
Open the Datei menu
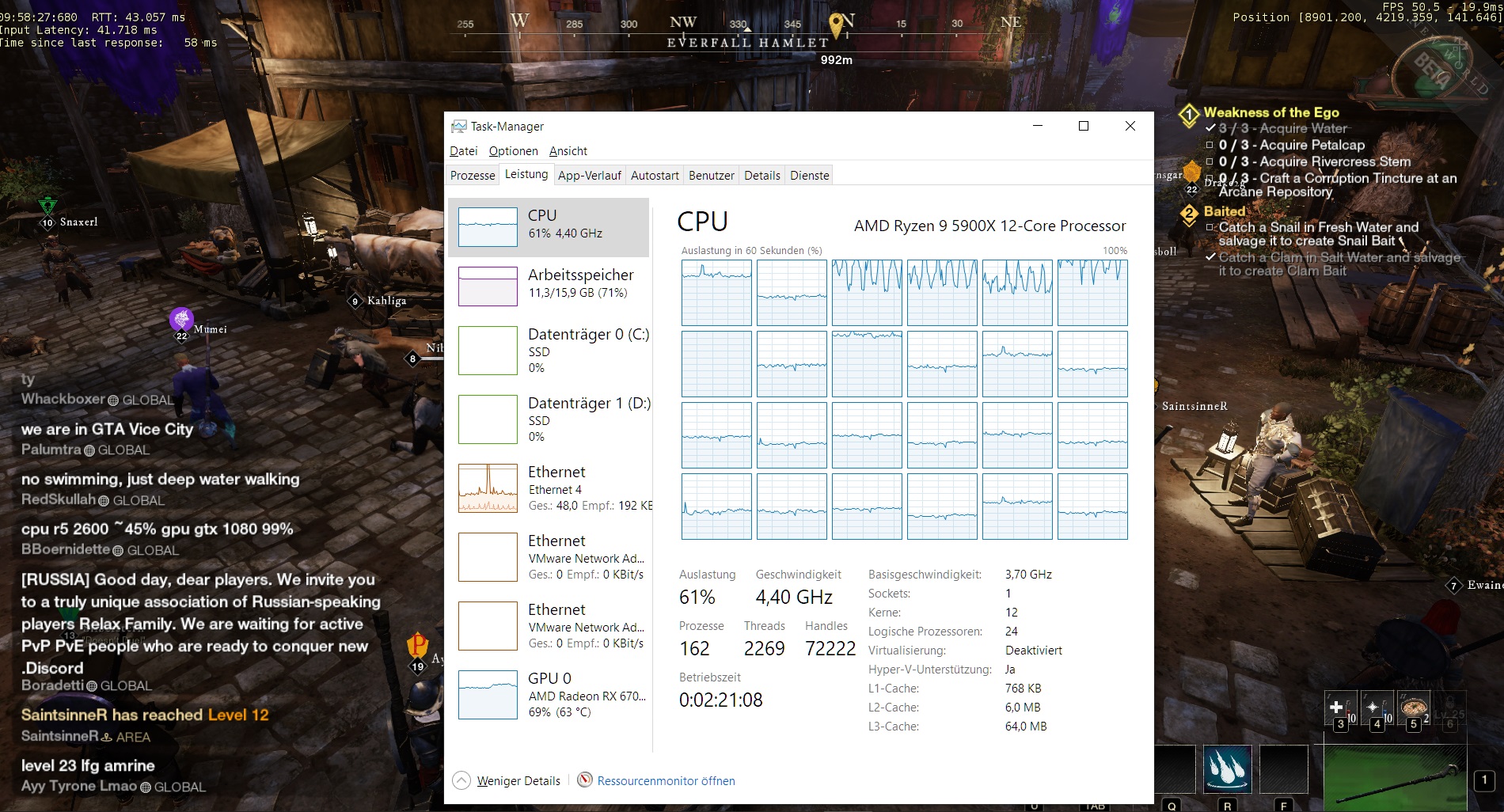(x=464, y=151)
